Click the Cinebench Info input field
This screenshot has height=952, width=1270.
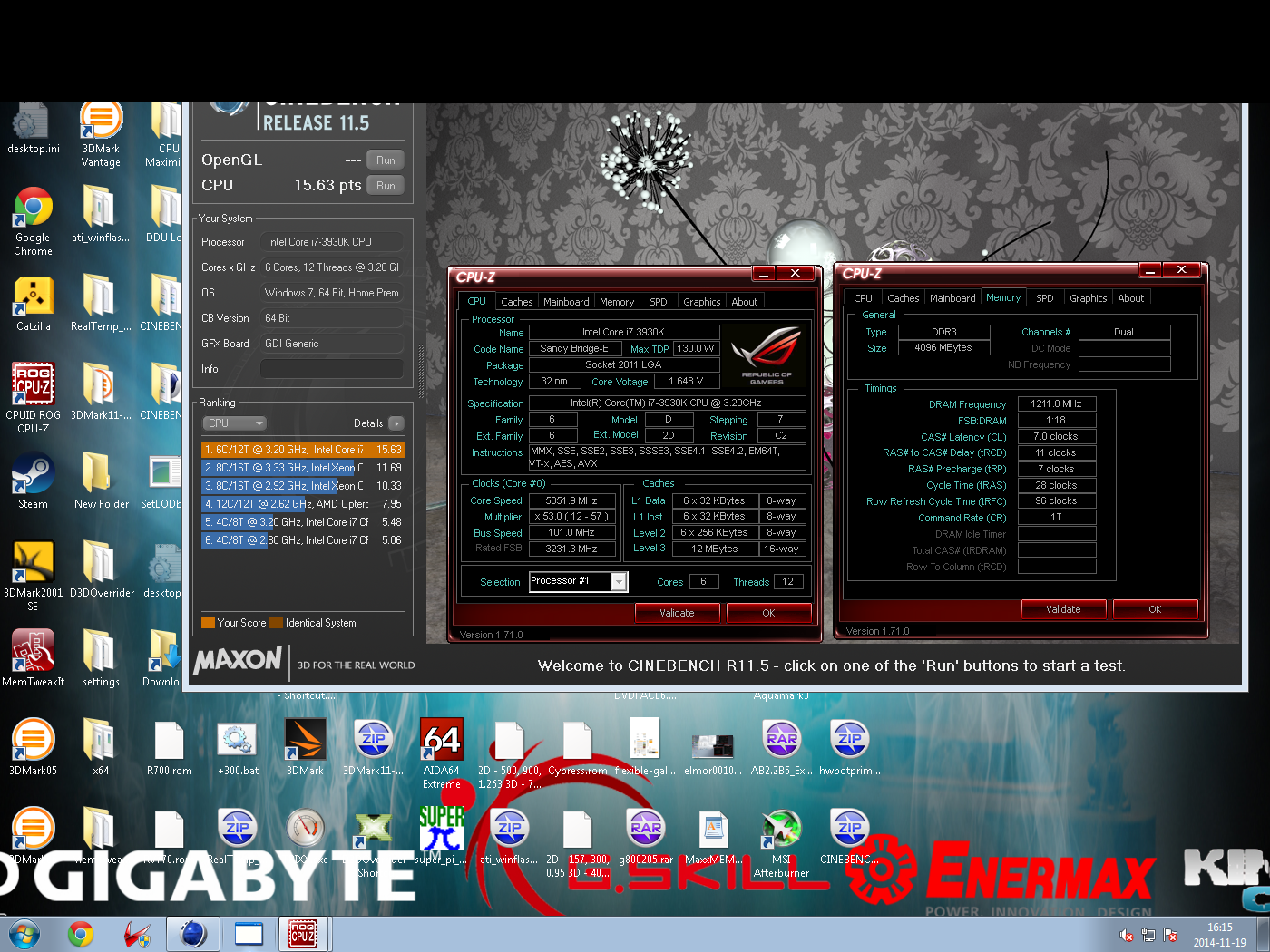[x=331, y=369]
